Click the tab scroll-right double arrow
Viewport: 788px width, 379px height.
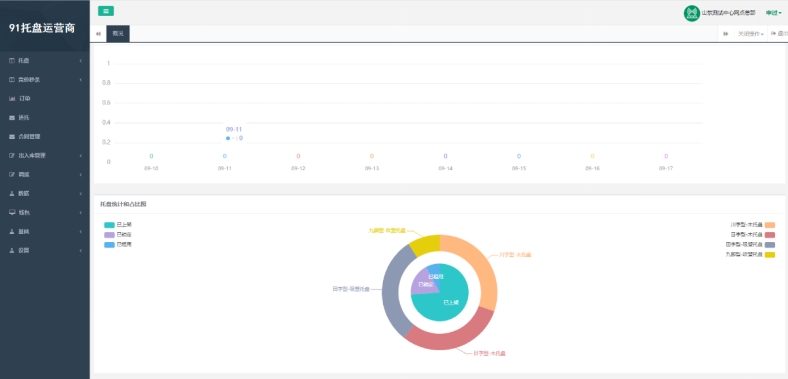(726, 34)
